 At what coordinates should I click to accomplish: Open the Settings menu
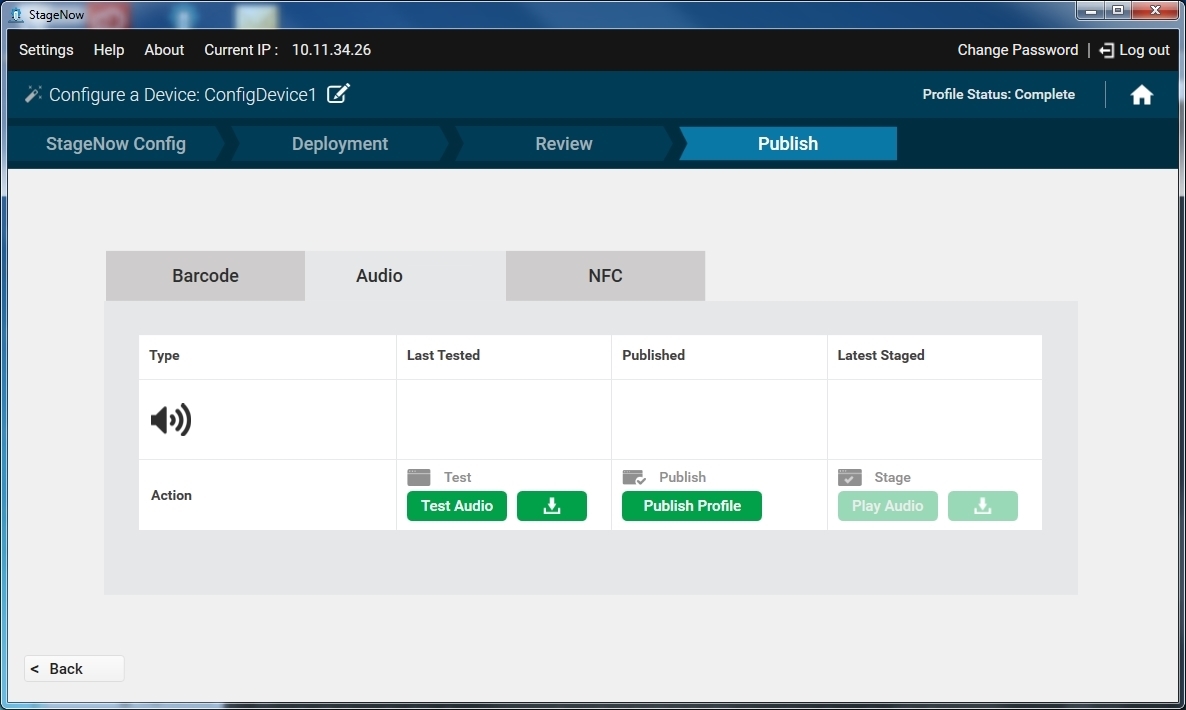tap(46, 50)
